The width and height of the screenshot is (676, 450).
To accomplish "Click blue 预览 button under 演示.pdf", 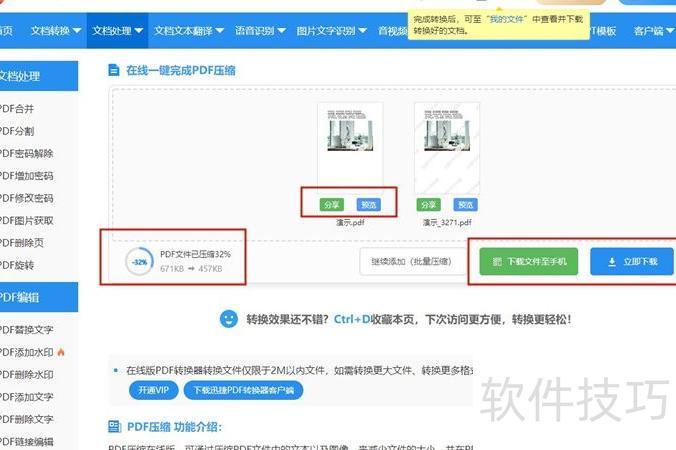I will (x=369, y=205).
